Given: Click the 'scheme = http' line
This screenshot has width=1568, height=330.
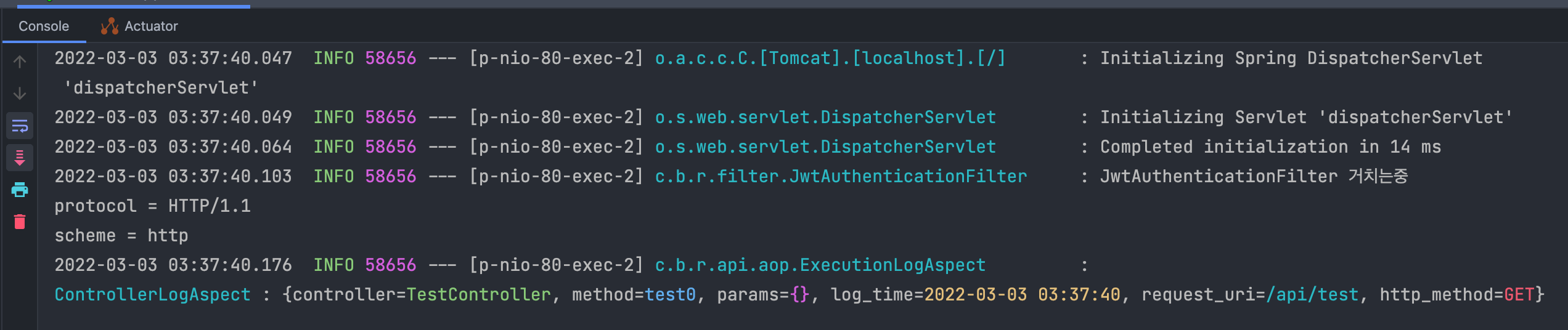Looking at the screenshot, I should coord(121,236).
